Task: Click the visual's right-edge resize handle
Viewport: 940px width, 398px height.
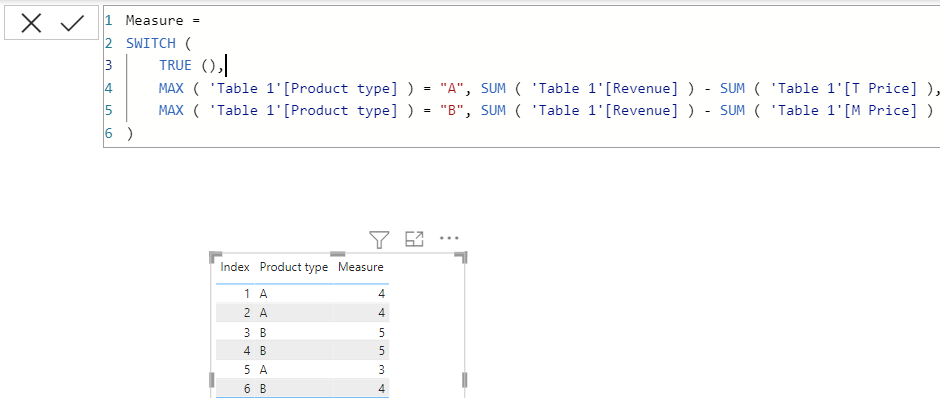Action: (x=465, y=379)
